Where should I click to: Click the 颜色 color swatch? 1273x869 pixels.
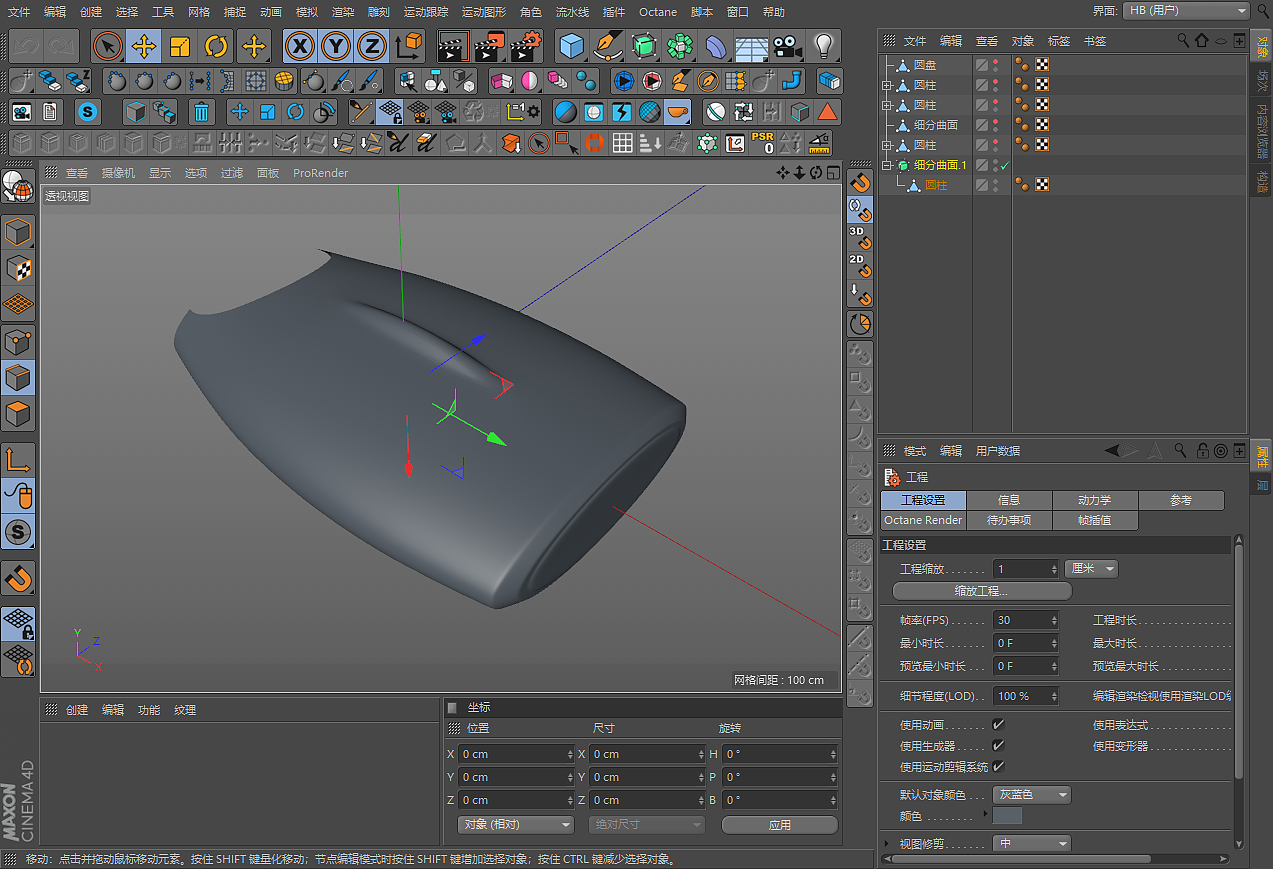[1008, 816]
